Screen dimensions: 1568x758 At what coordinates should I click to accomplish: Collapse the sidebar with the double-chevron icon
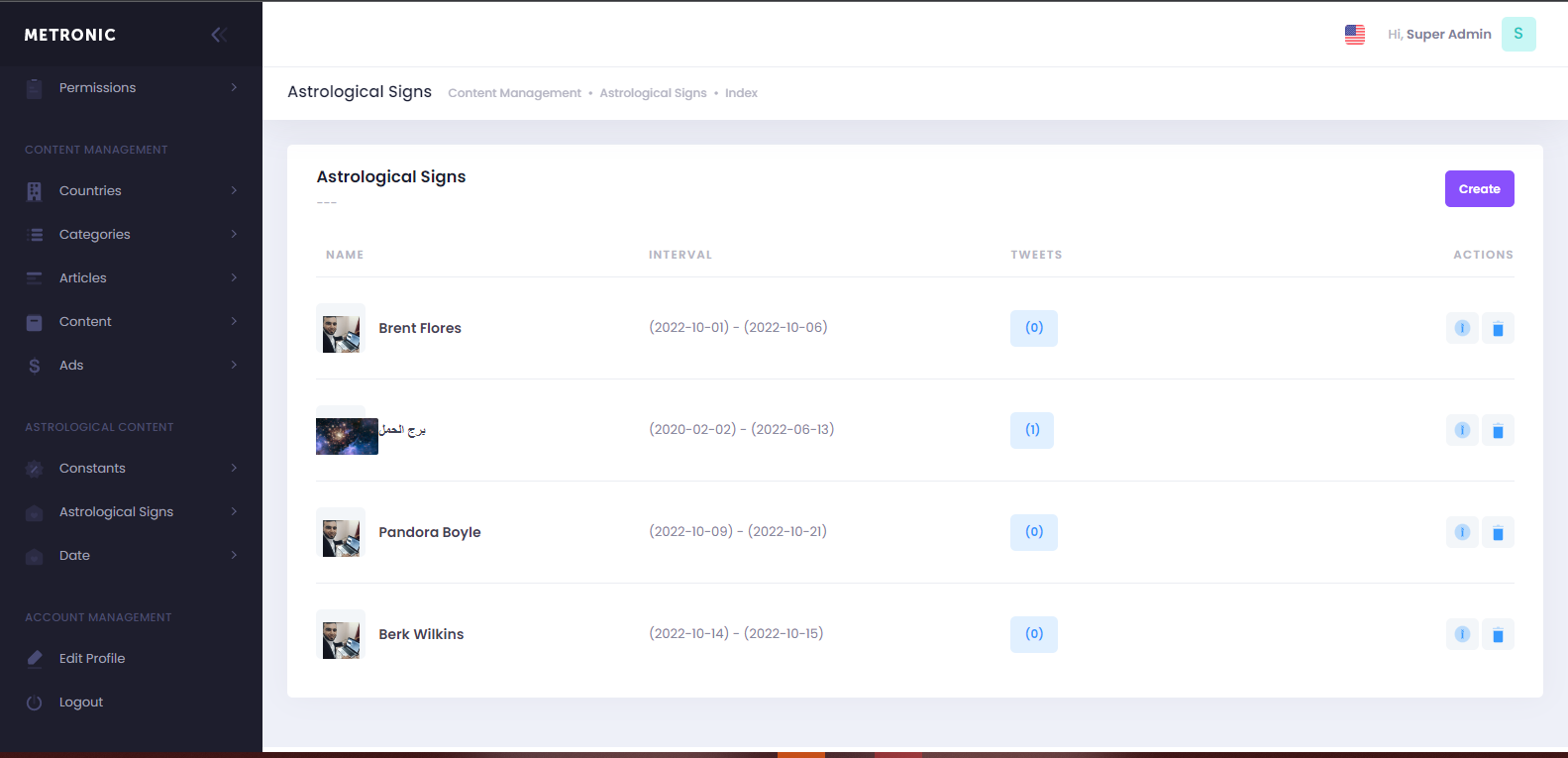[x=219, y=35]
